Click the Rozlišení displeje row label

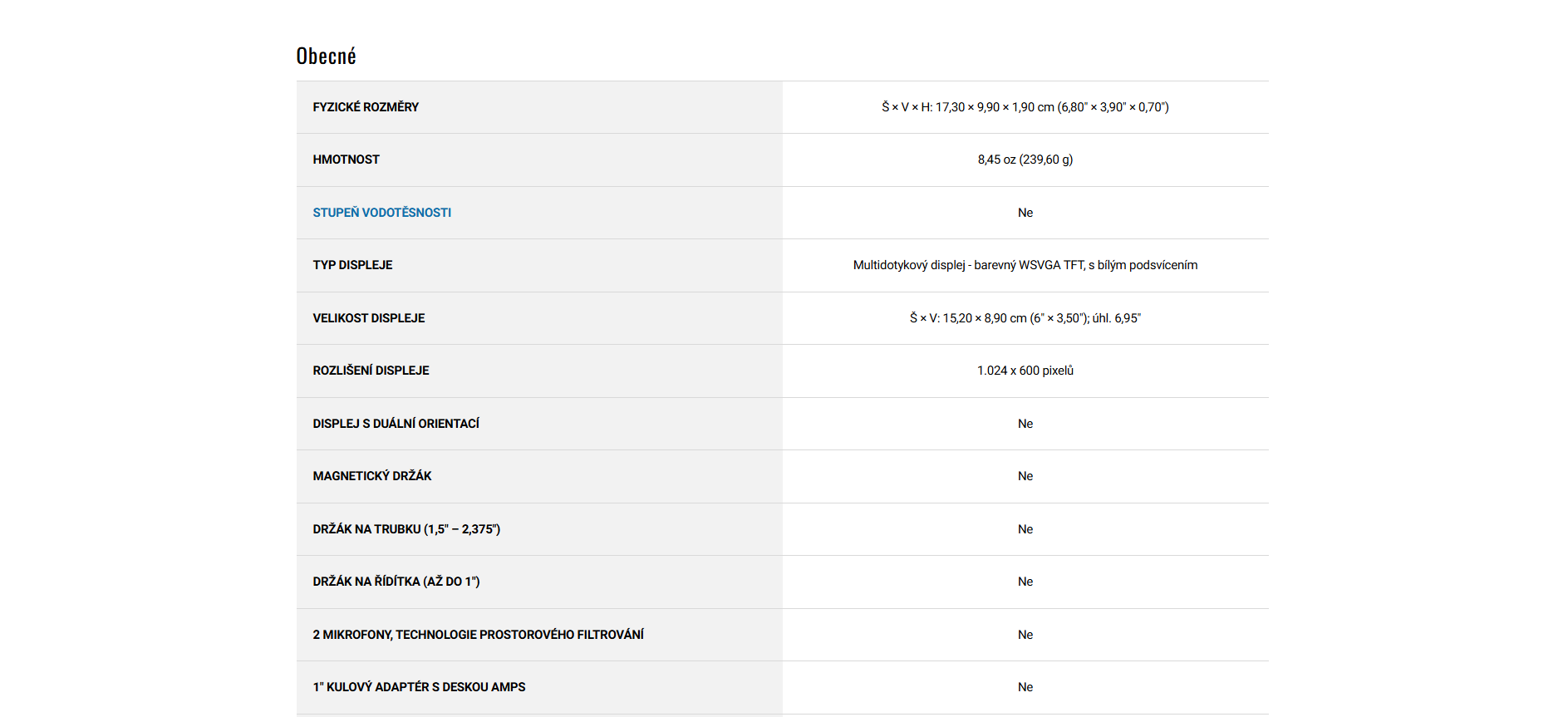point(371,371)
